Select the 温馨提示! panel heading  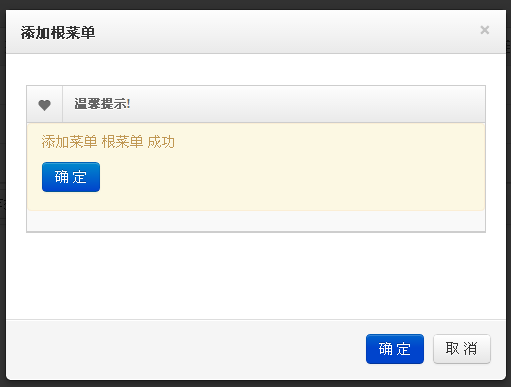tap(102, 104)
